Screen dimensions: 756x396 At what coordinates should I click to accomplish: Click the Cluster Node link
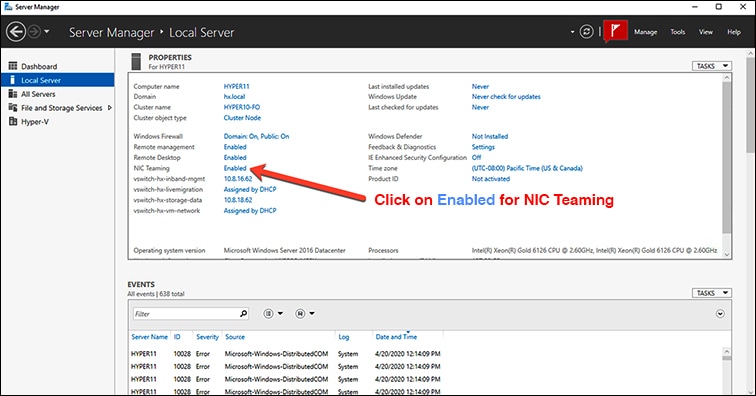point(242,118)
